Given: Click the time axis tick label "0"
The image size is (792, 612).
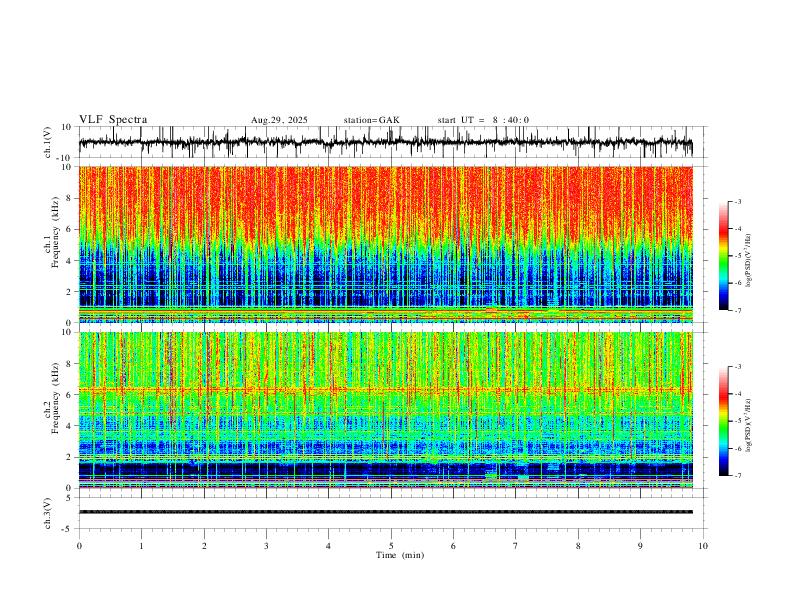Looking at the screenshot, I should pos(79,546).
